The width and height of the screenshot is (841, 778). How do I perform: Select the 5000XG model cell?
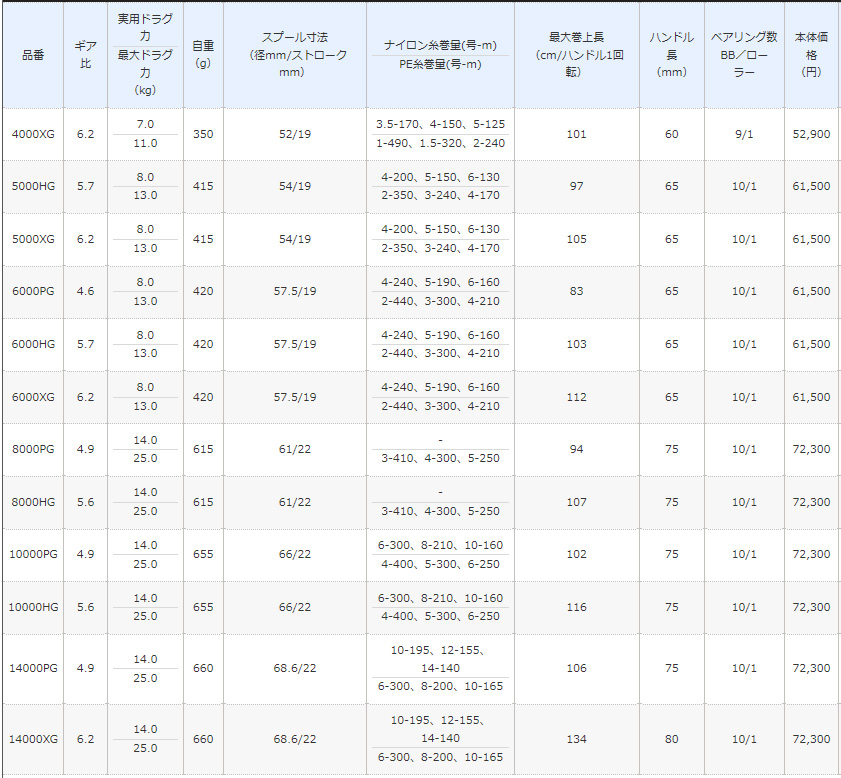click(33, 239)
